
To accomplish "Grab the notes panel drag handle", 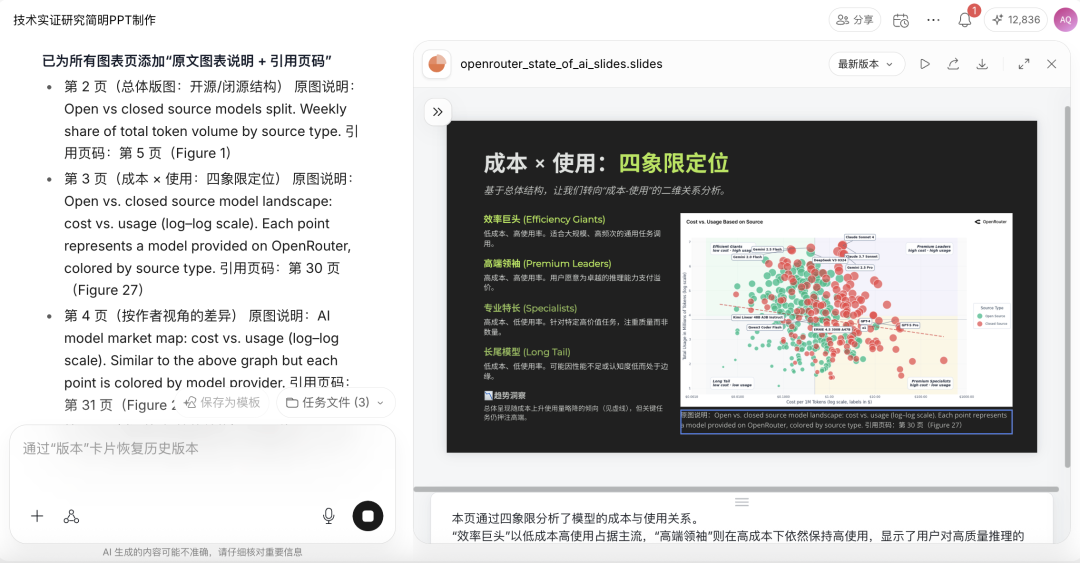I will 741,502.
